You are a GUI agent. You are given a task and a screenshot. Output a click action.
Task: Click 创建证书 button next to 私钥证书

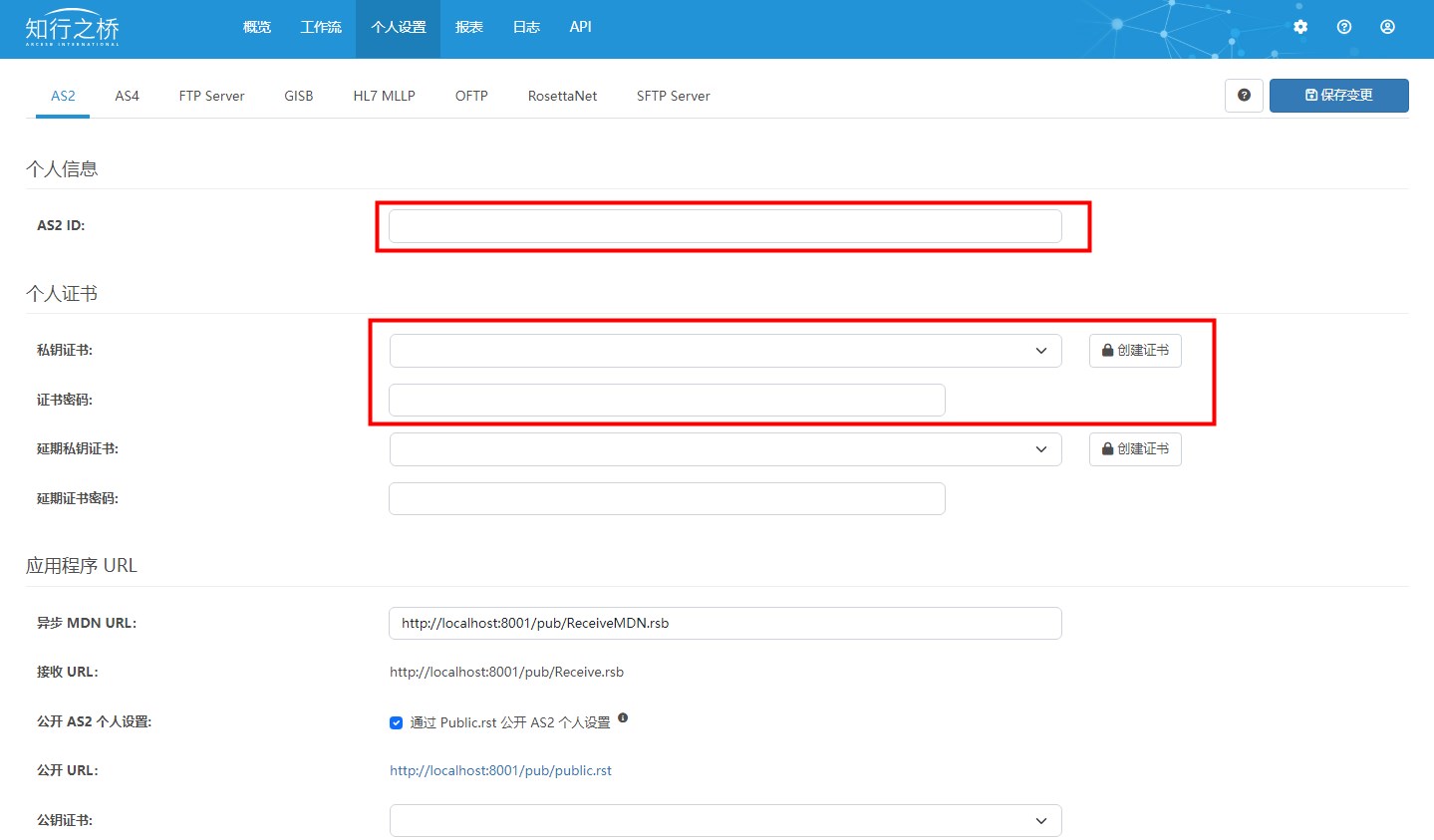click(1135, 351)
